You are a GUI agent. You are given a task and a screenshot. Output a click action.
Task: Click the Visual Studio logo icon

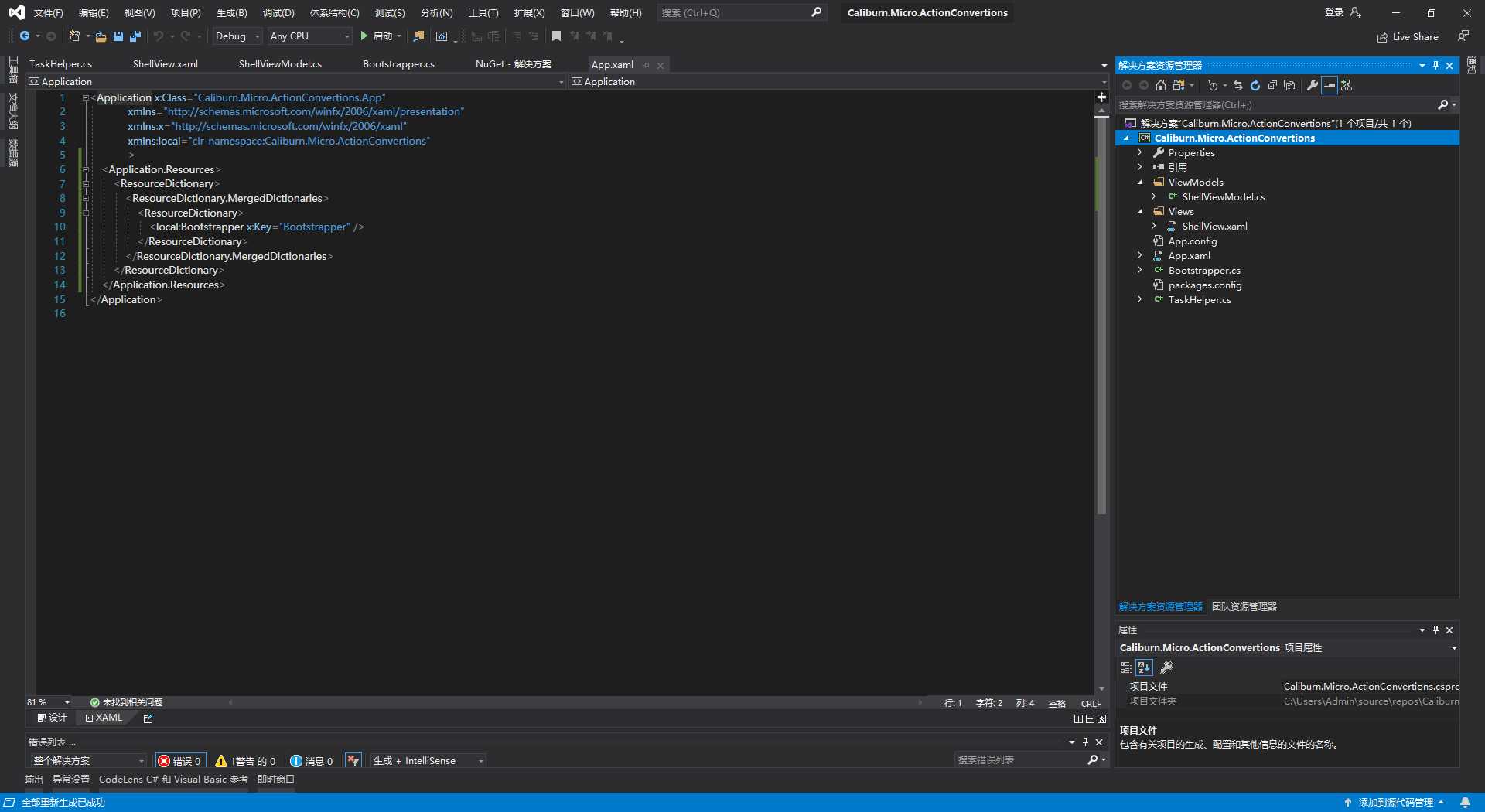[x=16, y=12]
